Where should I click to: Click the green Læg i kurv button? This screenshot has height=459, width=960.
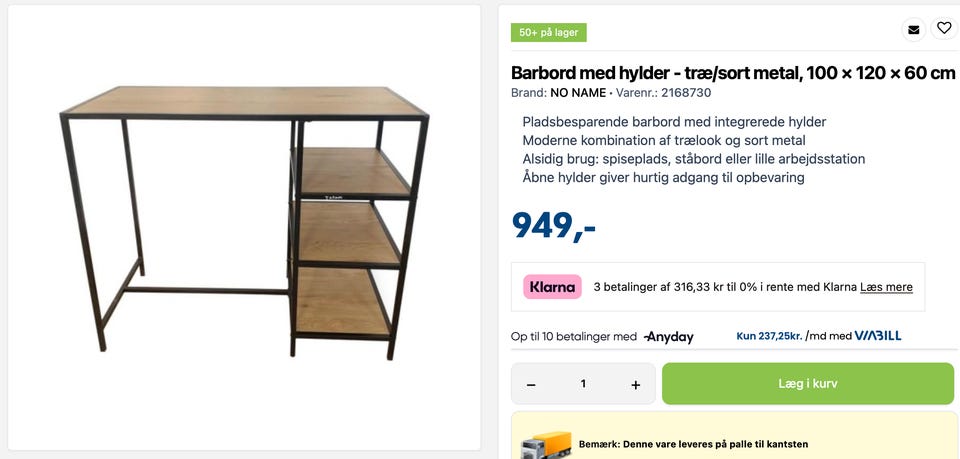[x=808, y=384]
